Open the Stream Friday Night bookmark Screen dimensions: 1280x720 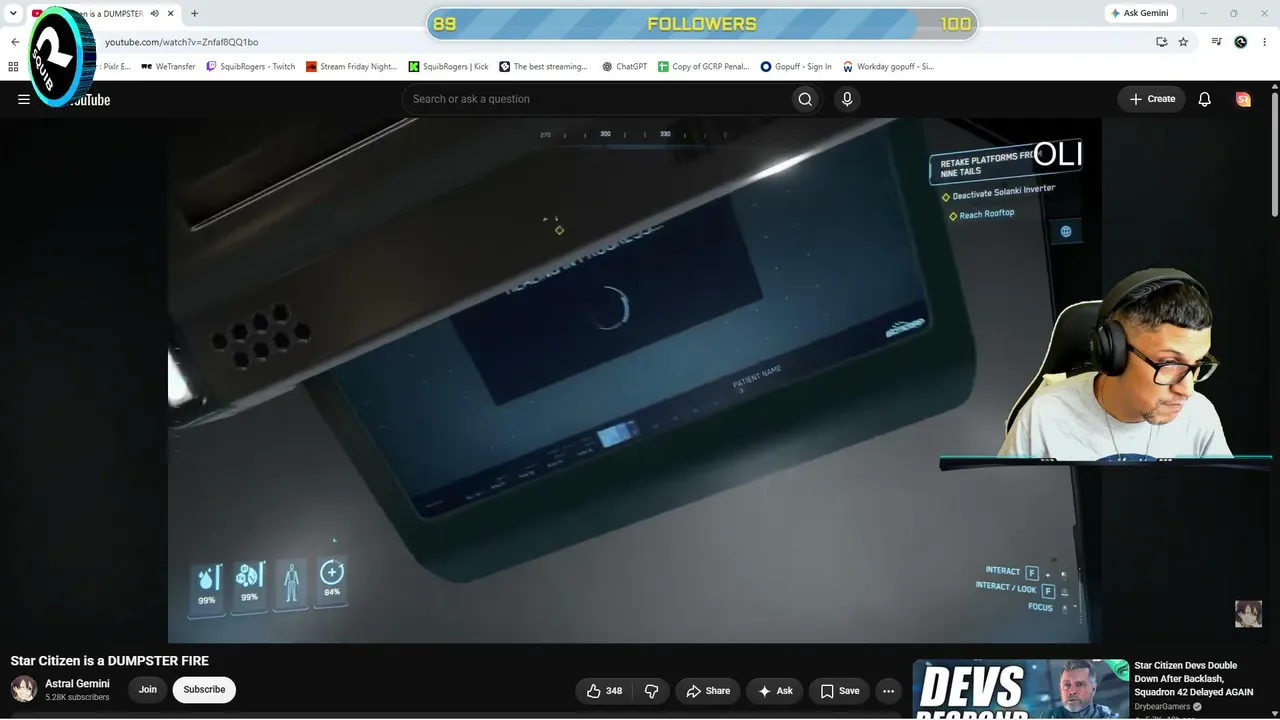tap(351, 67)
